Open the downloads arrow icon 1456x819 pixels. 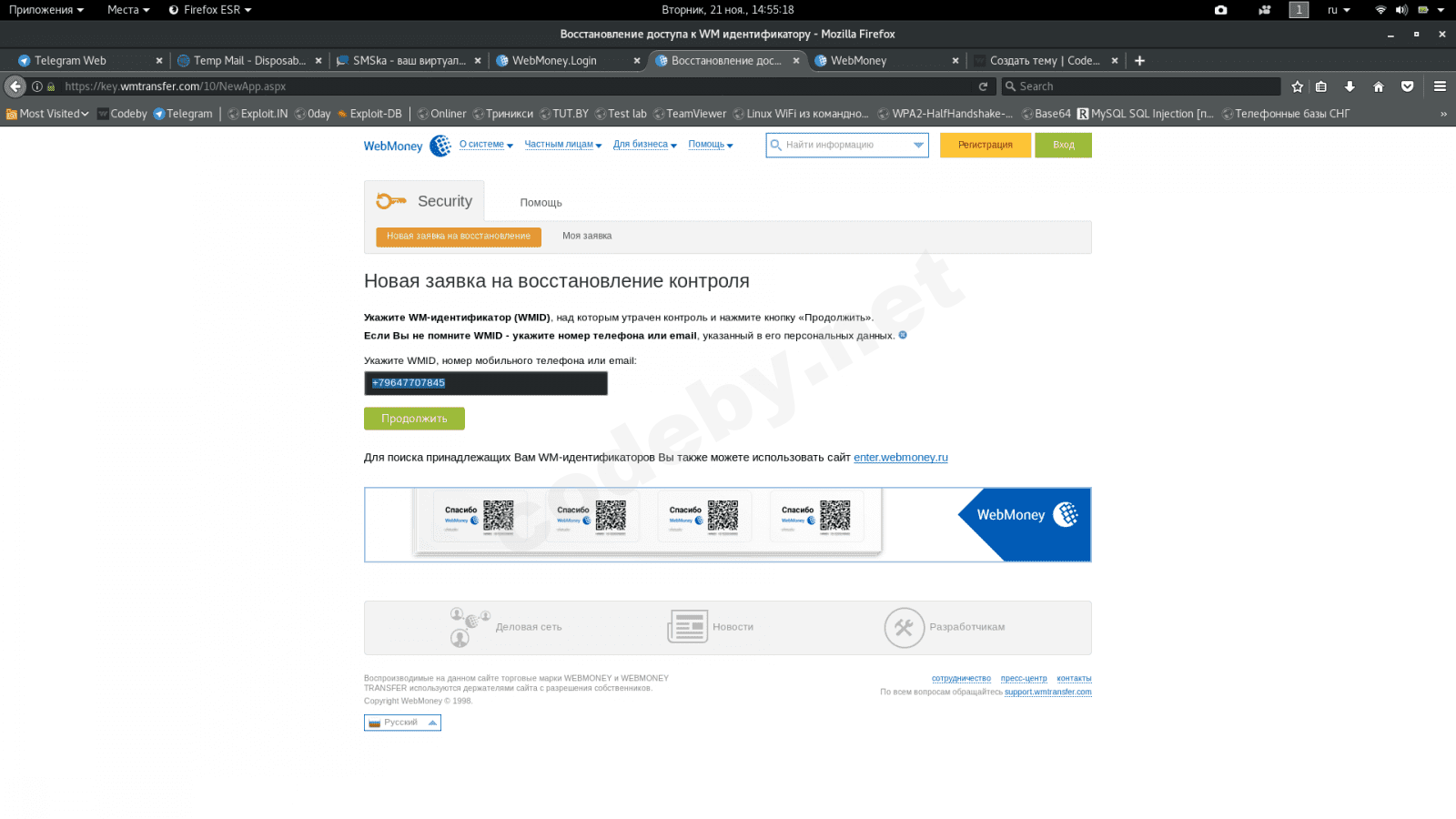click(1350, 86)
